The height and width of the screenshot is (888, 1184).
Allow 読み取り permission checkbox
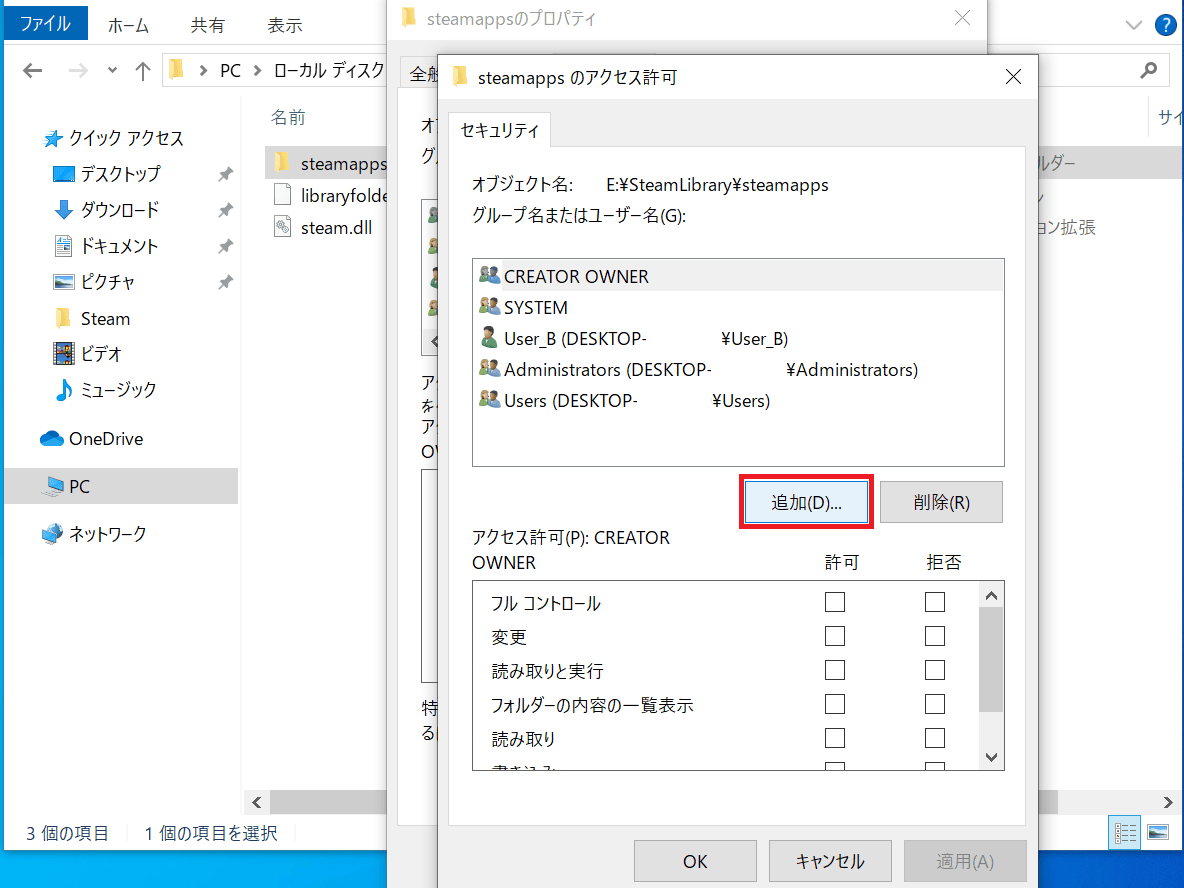coord(834,738)
